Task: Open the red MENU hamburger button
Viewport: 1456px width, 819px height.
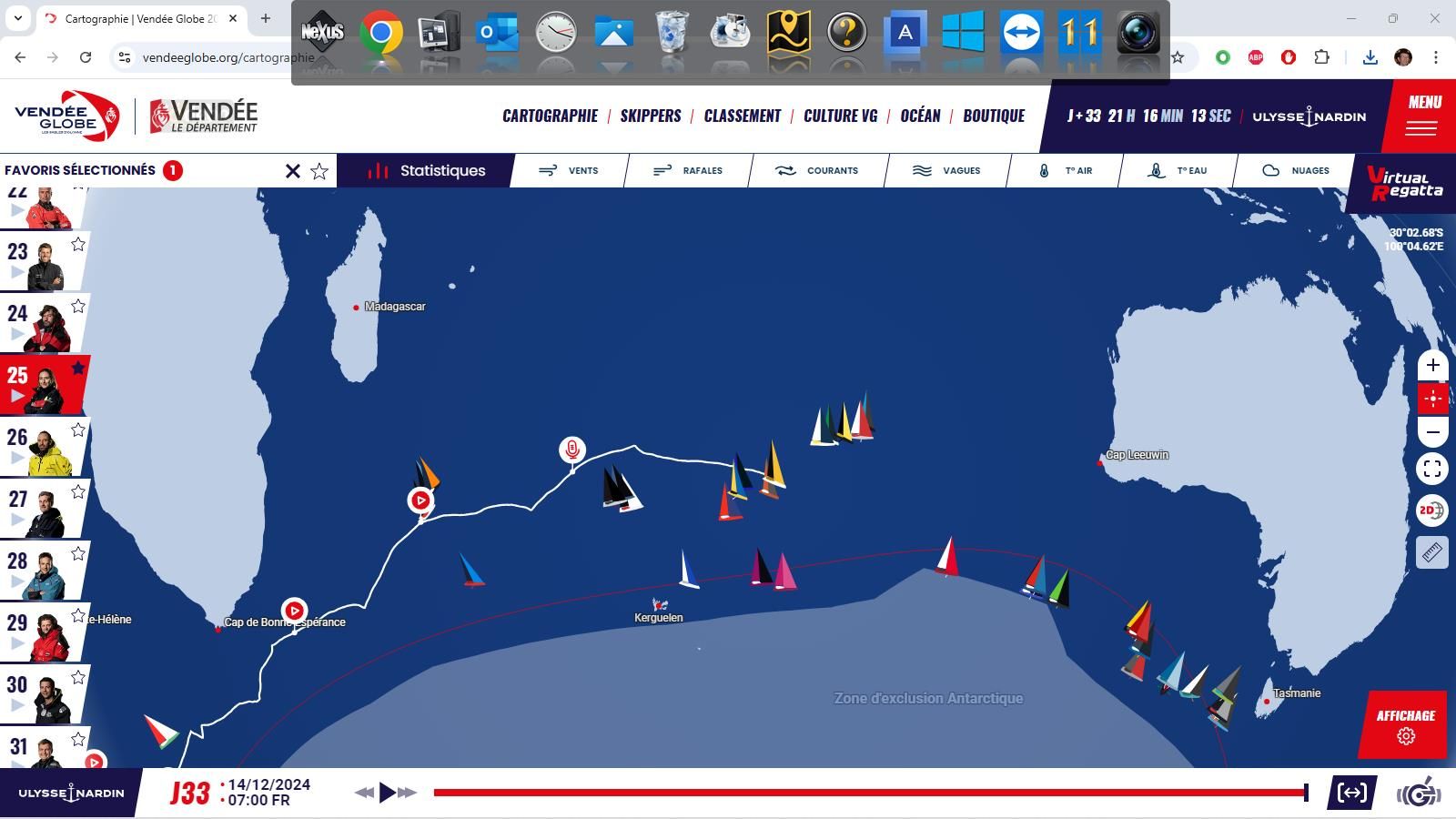Action: point(1421,116)
